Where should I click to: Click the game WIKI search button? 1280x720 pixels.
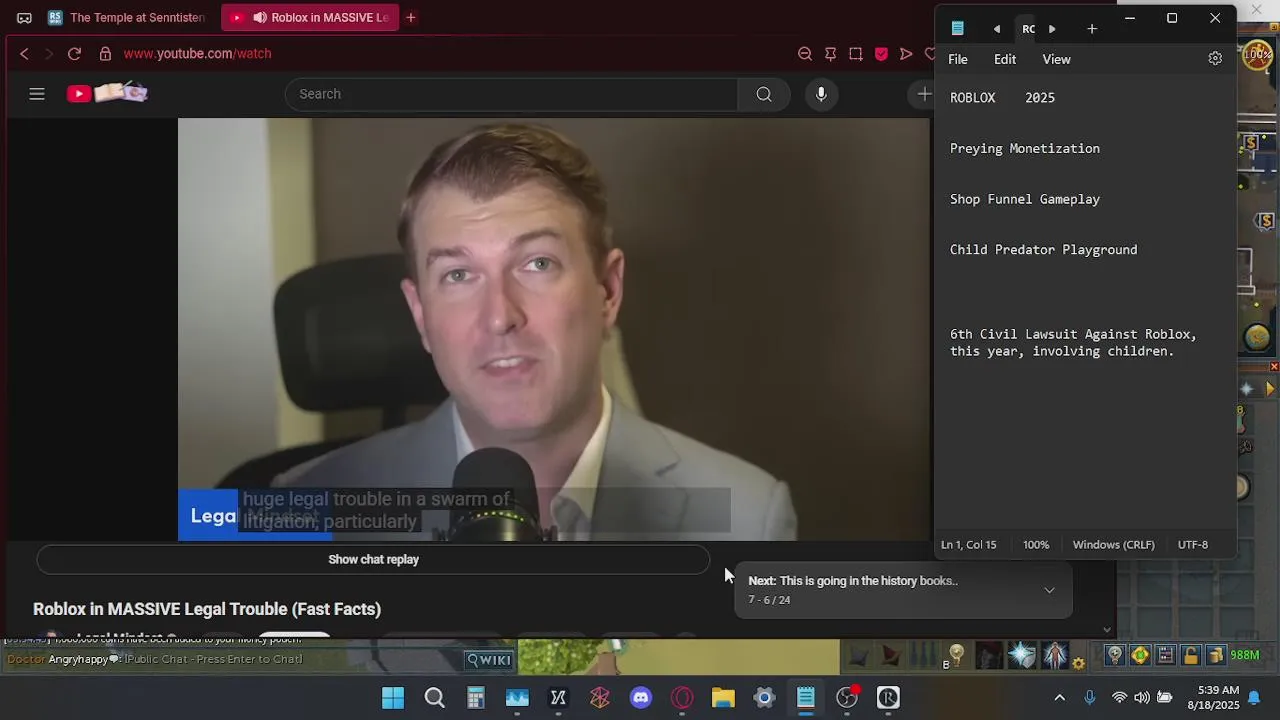[490, 659]
